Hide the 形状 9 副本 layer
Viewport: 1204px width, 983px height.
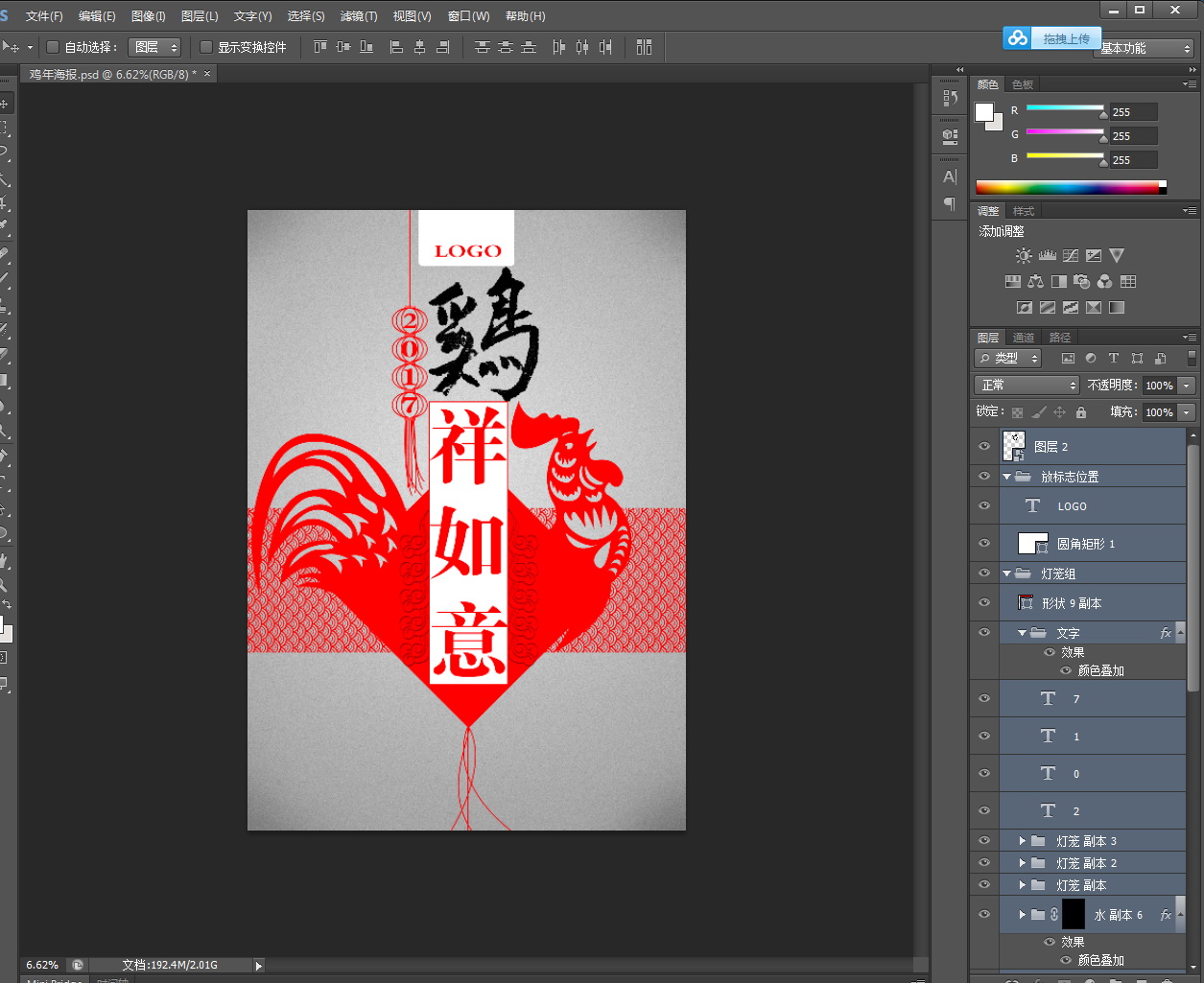[x=984, y=602]
